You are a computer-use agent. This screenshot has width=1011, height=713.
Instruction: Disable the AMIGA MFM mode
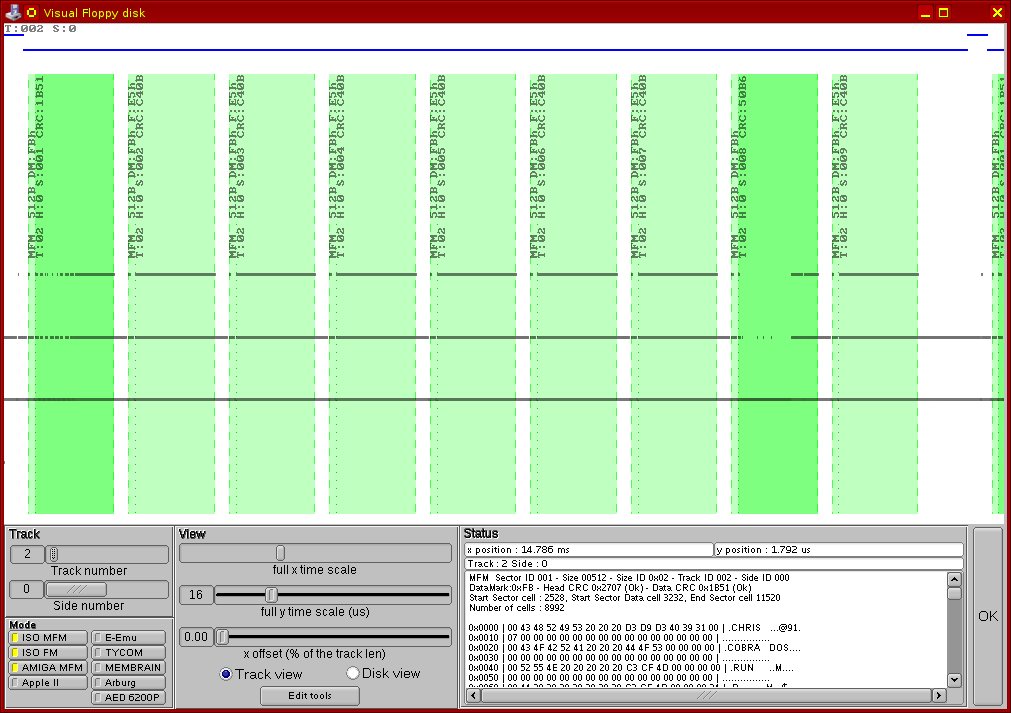[x=48, y=667]
